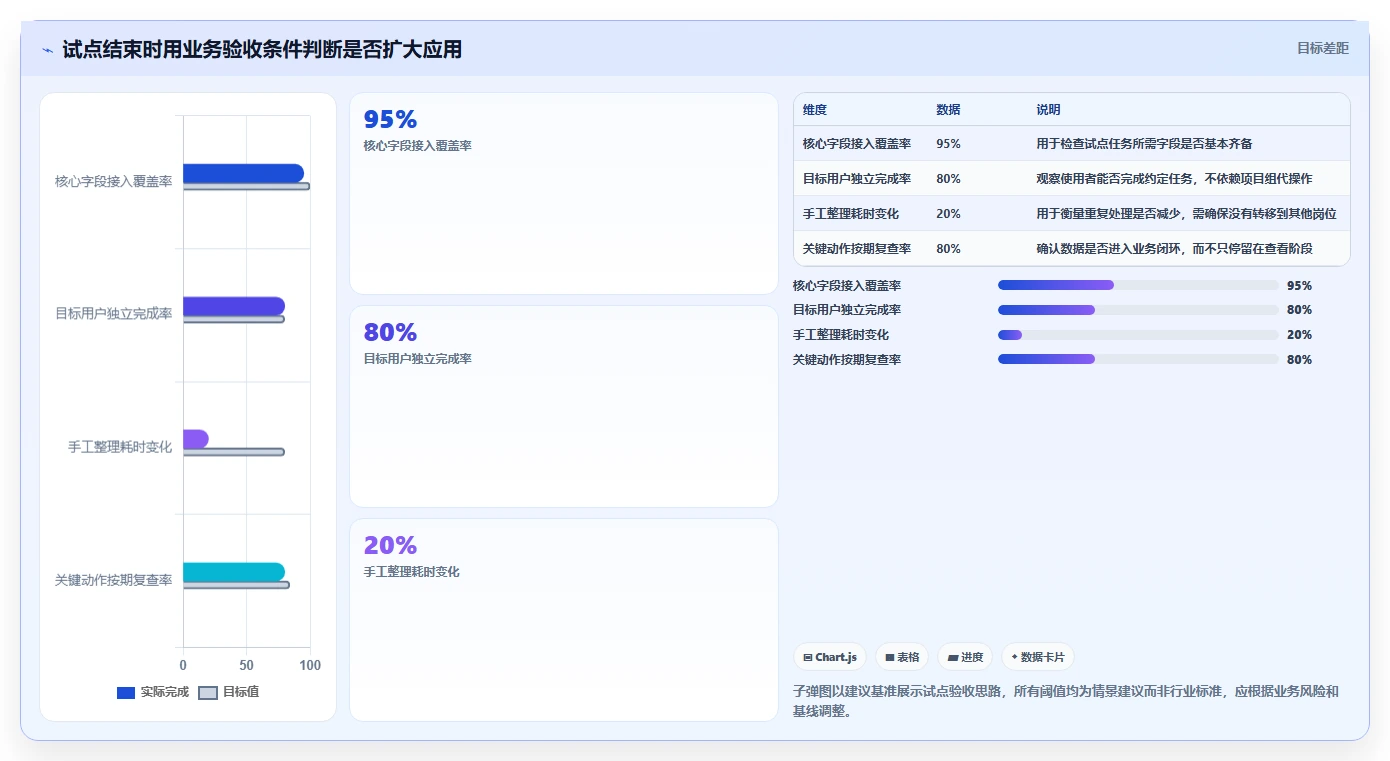1390x761 pixels.
Task: Toggle the 目标值 legend item
Action: pyautogui.click(x=229, y=692)
